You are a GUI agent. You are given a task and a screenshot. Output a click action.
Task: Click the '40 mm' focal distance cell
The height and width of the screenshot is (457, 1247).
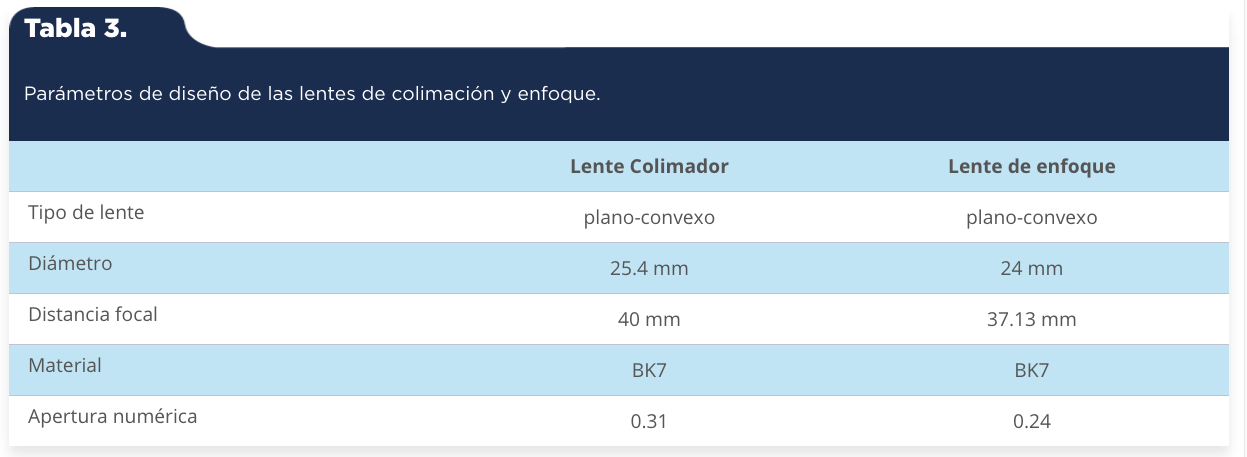649,320
